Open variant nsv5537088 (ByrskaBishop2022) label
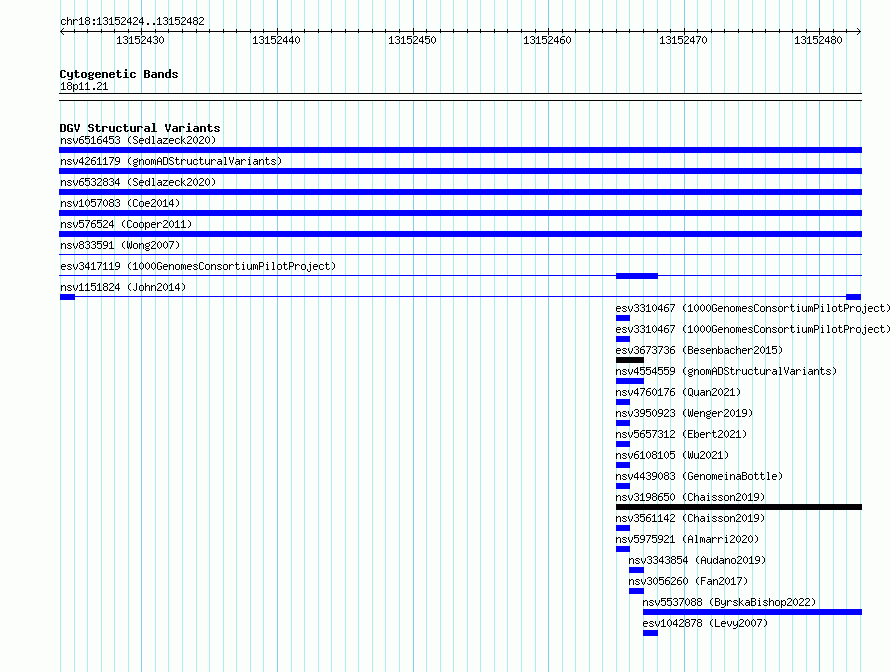The height and width of the screenshot is (672, 890). pyautogui.click(x=729, y=602)
